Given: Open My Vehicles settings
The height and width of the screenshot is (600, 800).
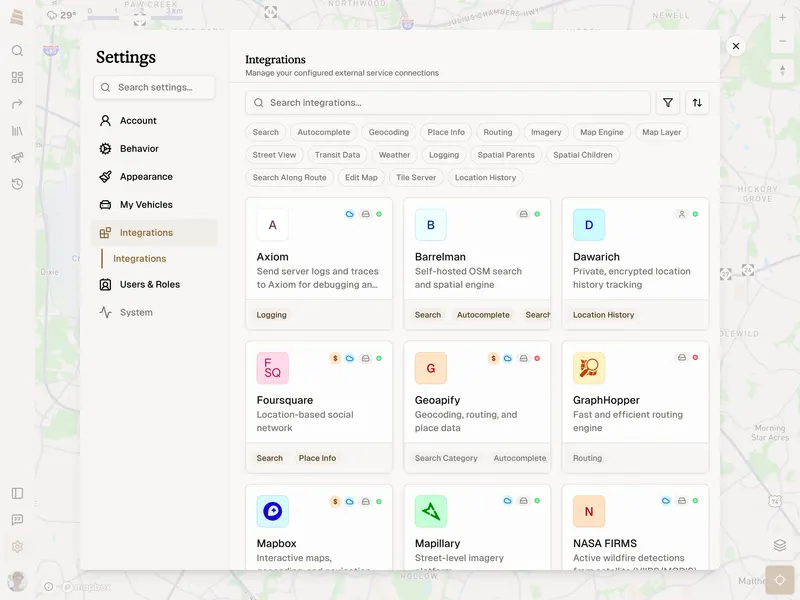Looking at the screenshot, I should pos(155,205).
